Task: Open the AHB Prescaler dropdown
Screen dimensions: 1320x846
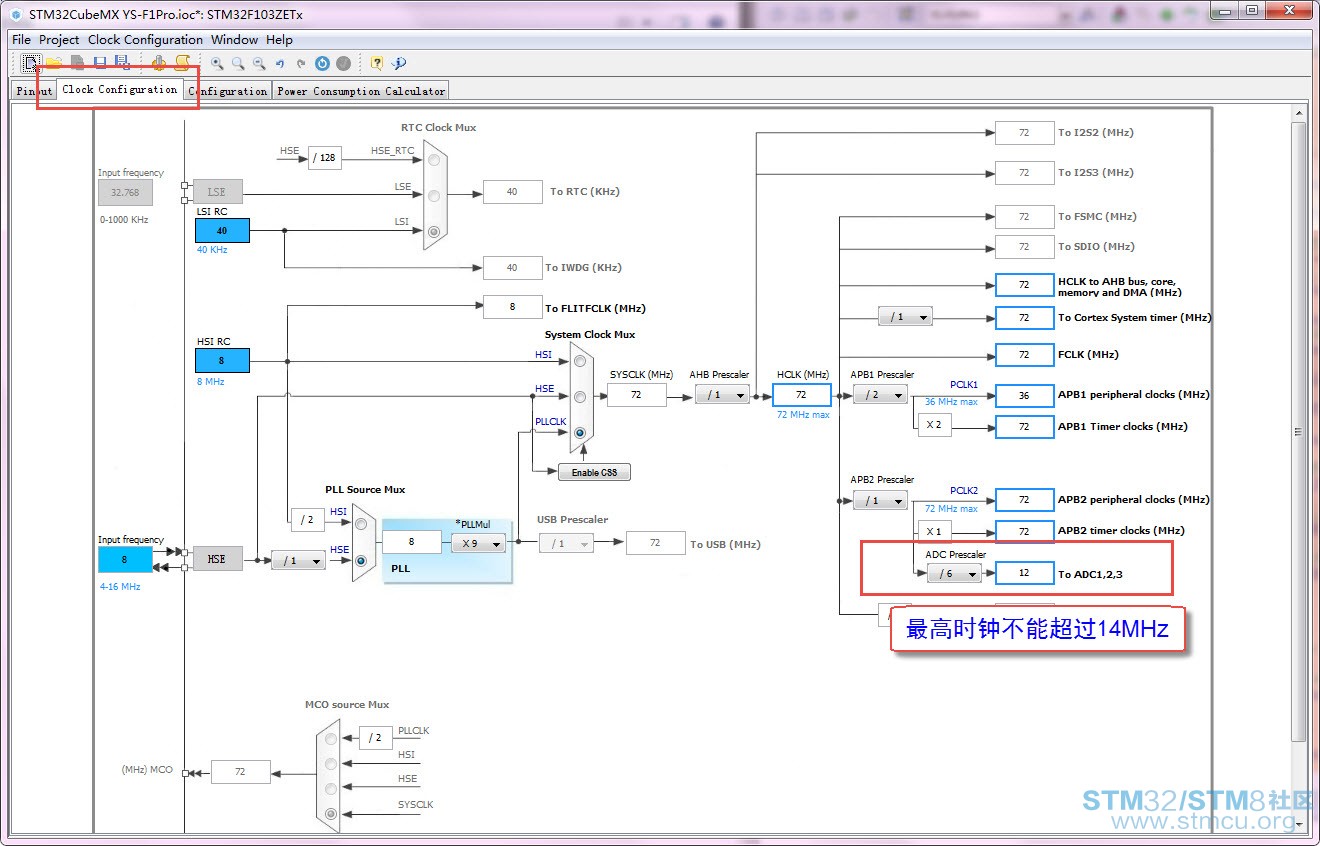Action: tap(722, 395)
